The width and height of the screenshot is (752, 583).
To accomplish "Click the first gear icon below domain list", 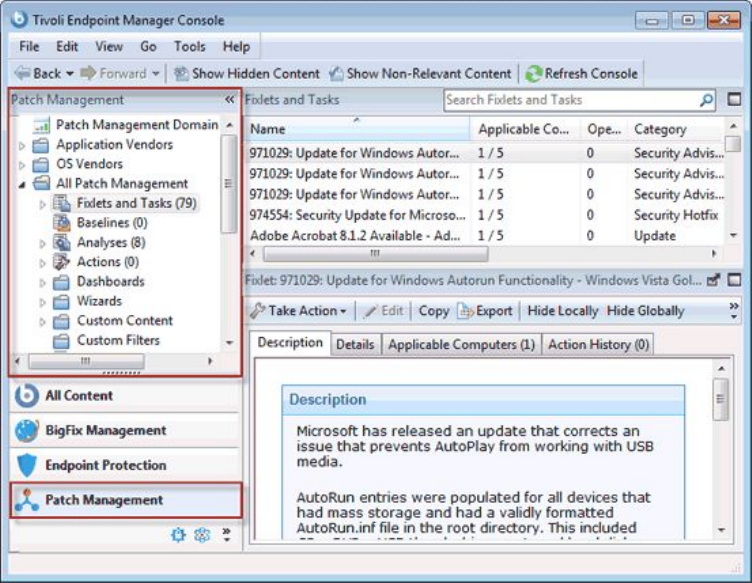I will (x=178, y=535).
